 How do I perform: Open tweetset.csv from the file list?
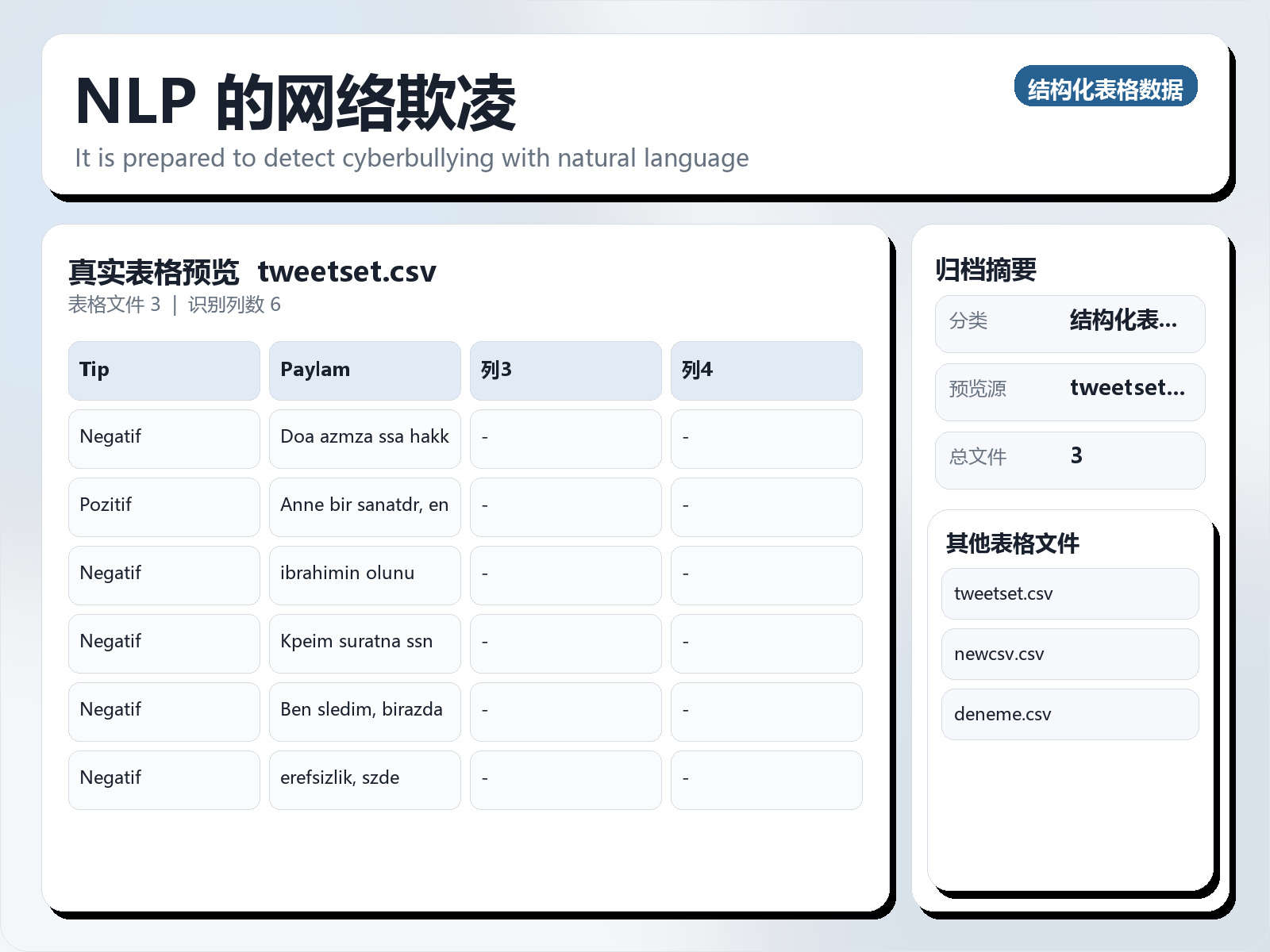(x=1069, y=593)
